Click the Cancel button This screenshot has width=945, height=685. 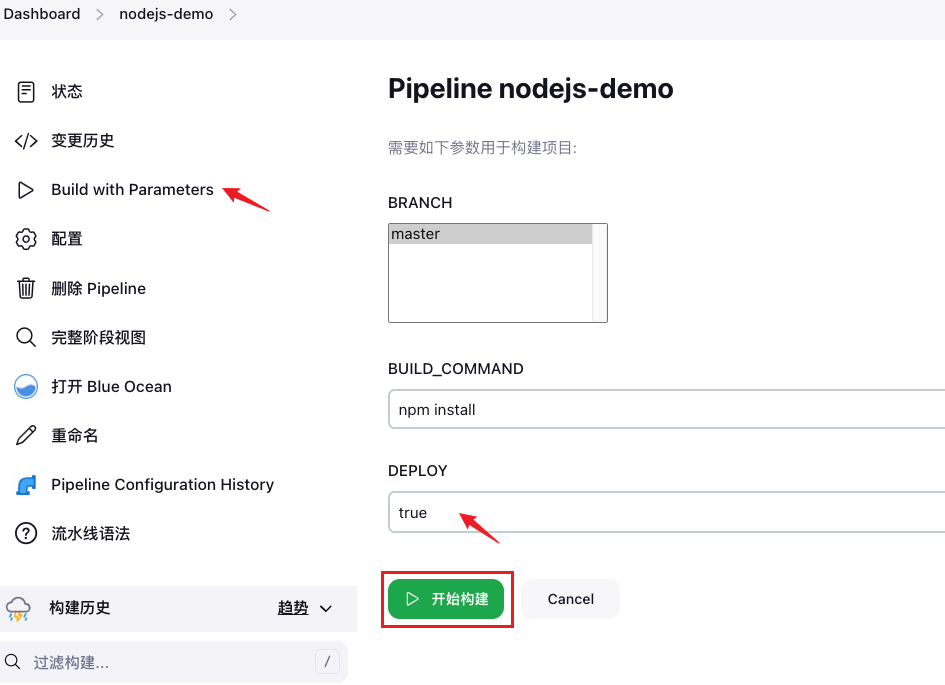[571, 599]
